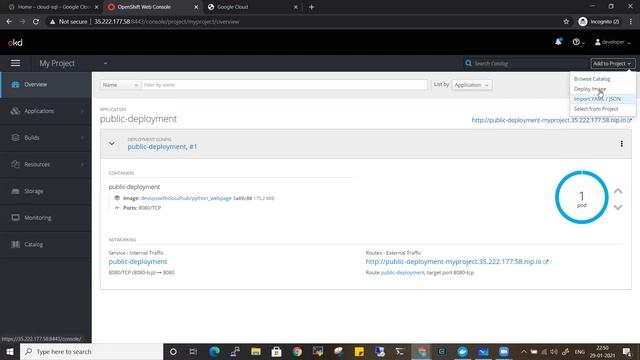Expand Applications in the sidebar
The image size is (640, 360).
coord(46,111)
